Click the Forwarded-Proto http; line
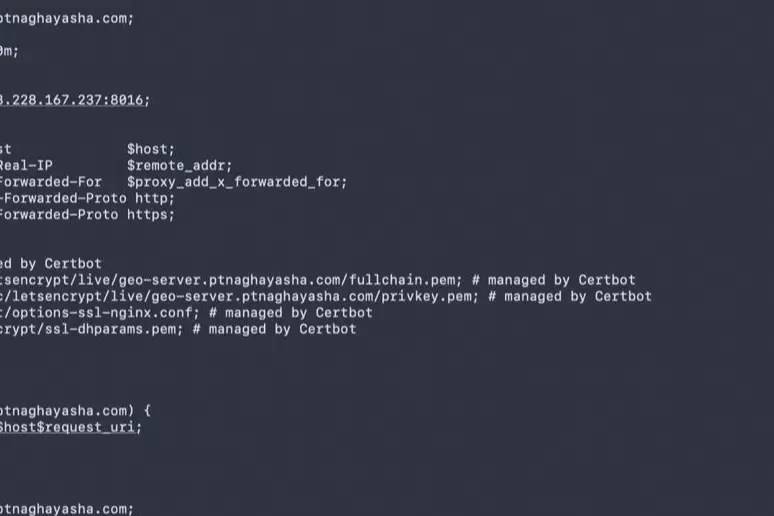The height and width of the screenshot is (516, 774). tap(87, 198)
